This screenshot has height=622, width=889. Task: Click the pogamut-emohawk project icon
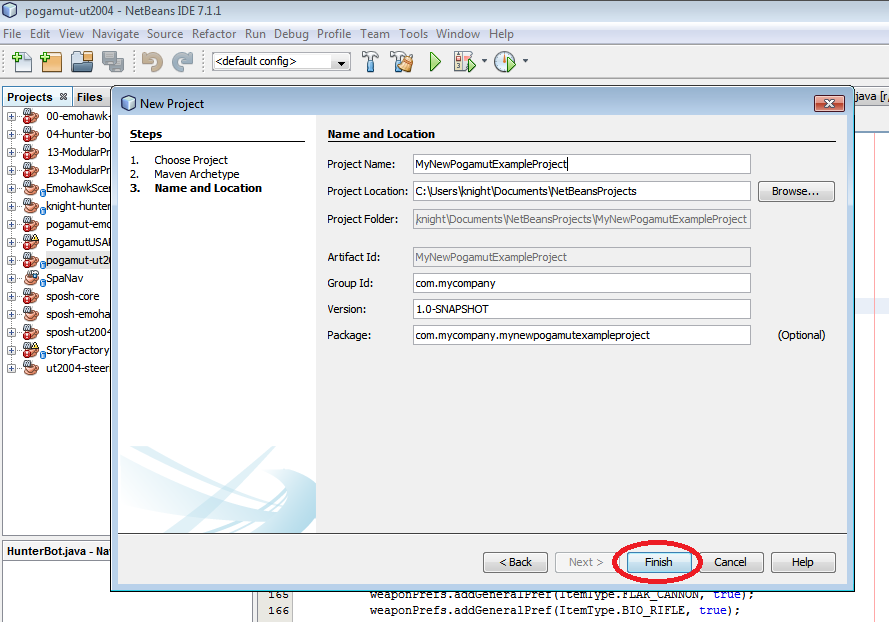pyautogui.click(x=31, y=224)
